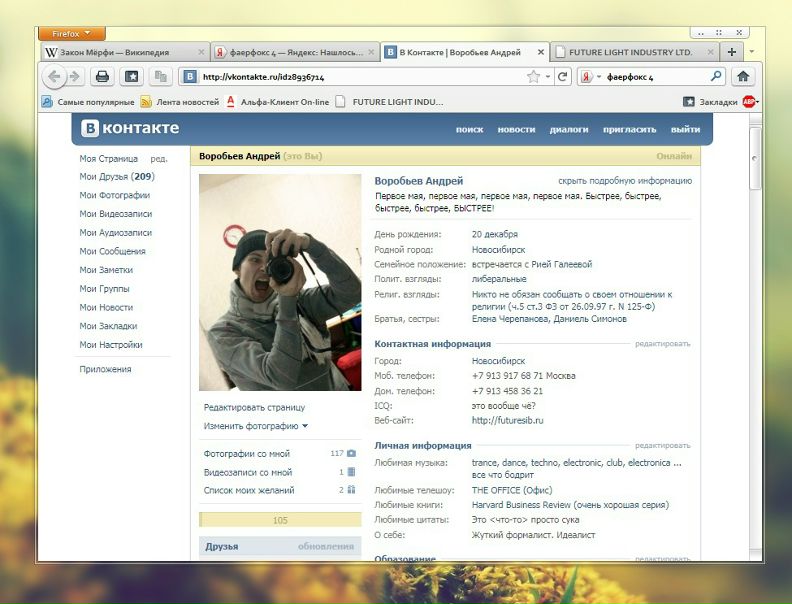The height and width of the screenshot is (604, 792).
Task: Click the home icon in Firefox toolbar
Action: pos(743,76)
